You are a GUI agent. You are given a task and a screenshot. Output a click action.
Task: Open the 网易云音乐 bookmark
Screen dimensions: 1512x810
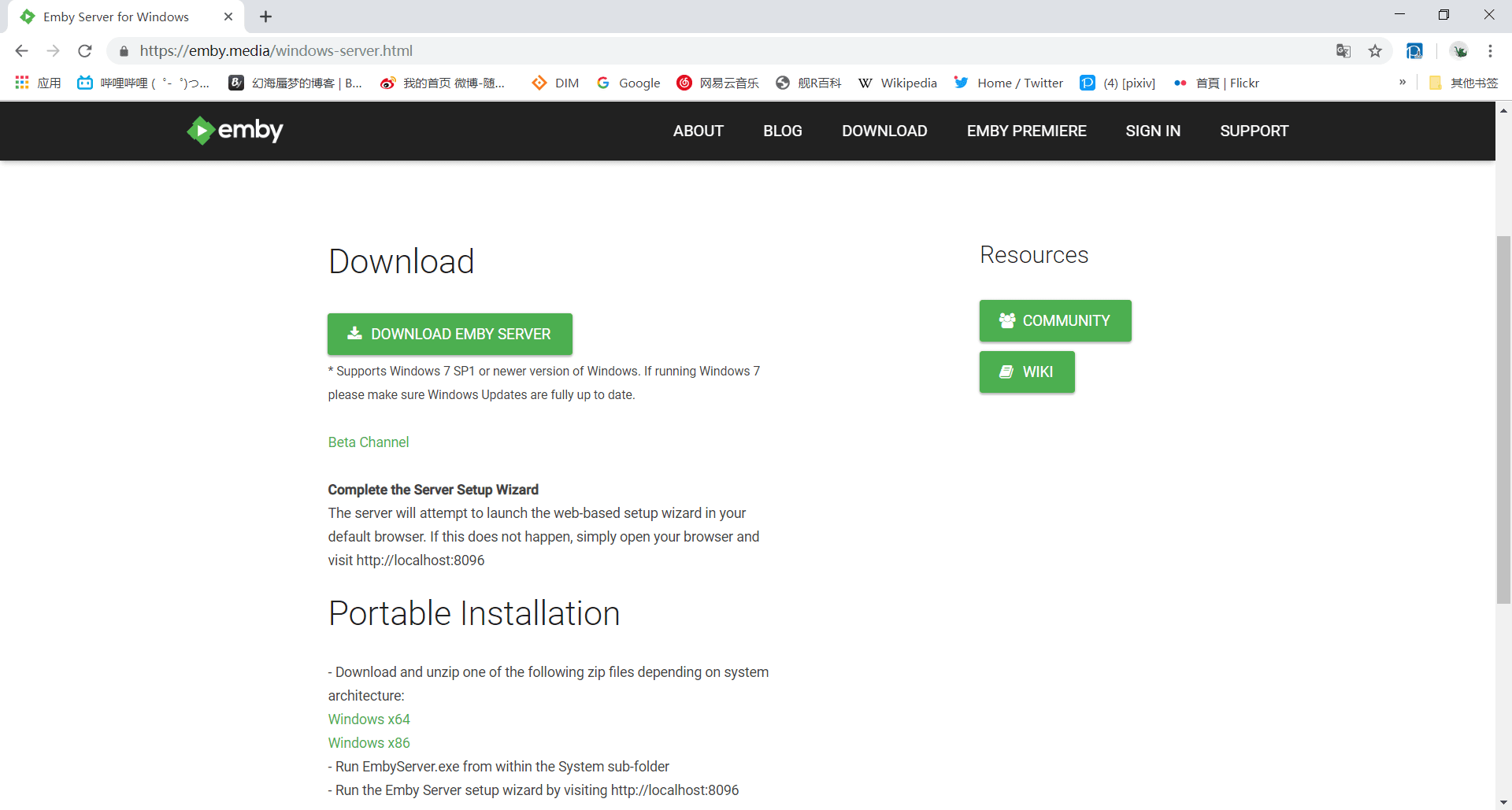click(718, 83)
